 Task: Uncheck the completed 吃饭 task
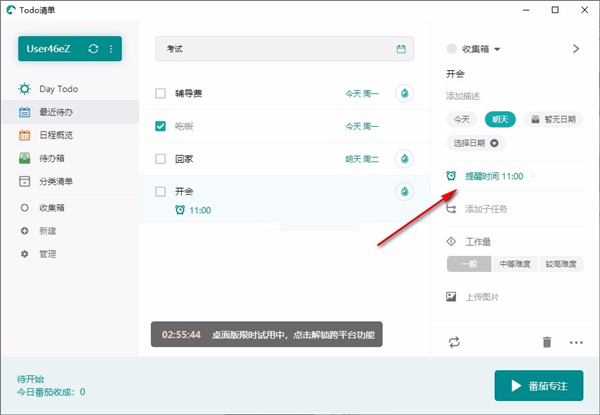(x=161, y=126)
